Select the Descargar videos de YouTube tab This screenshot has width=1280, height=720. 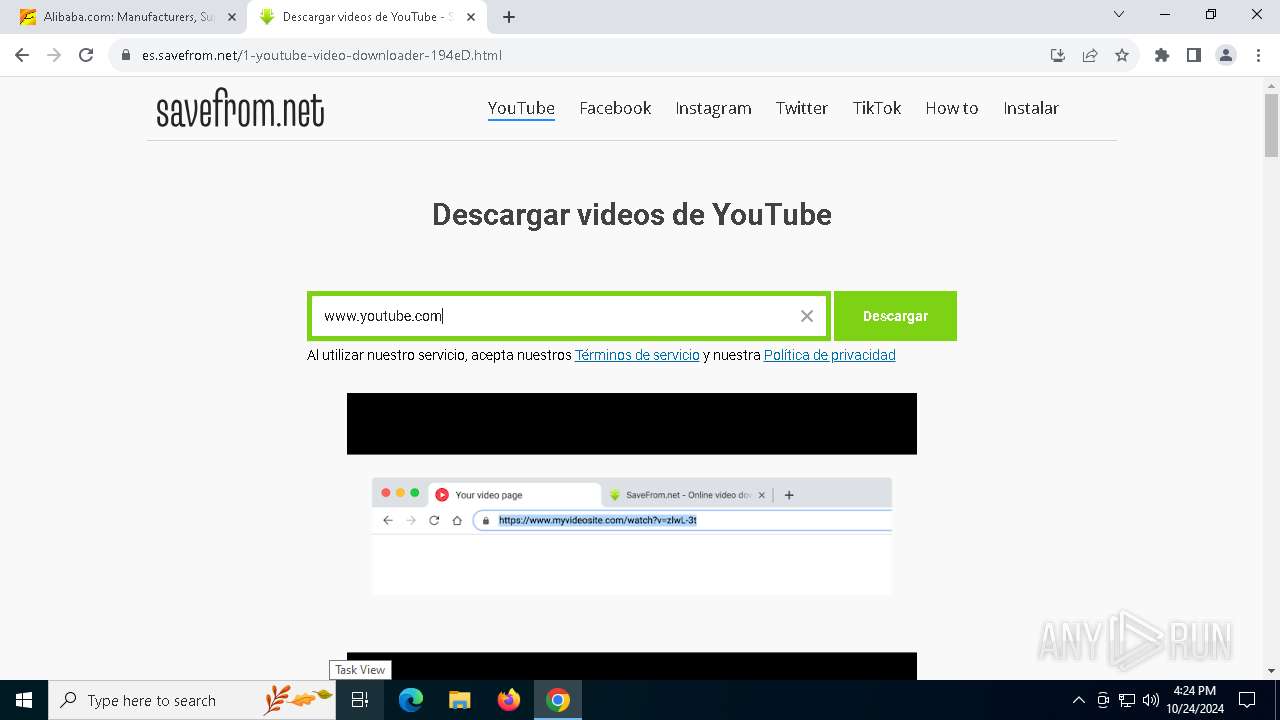pos(368,17)
